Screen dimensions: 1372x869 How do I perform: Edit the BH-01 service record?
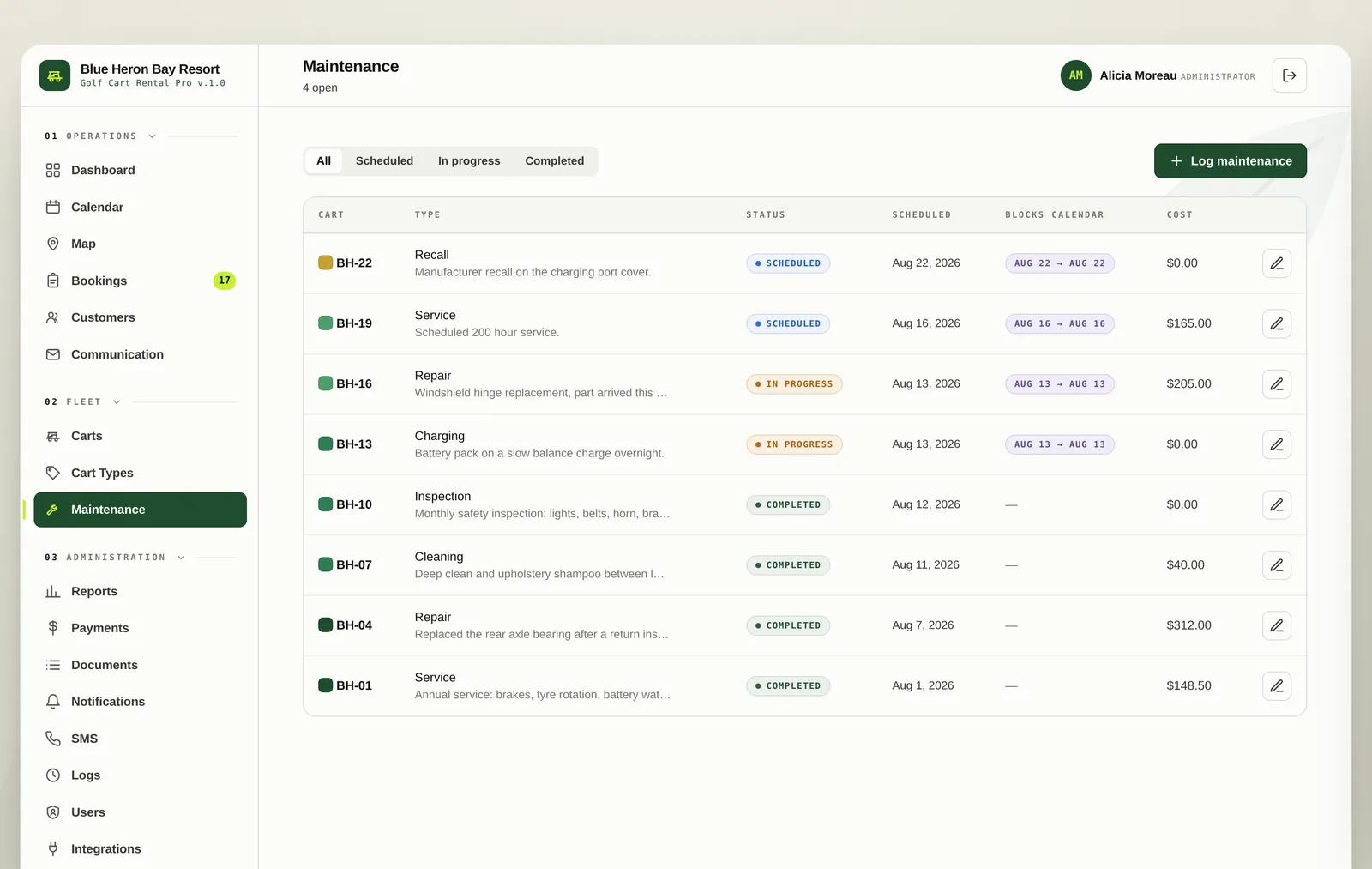tap(1277, 686)
